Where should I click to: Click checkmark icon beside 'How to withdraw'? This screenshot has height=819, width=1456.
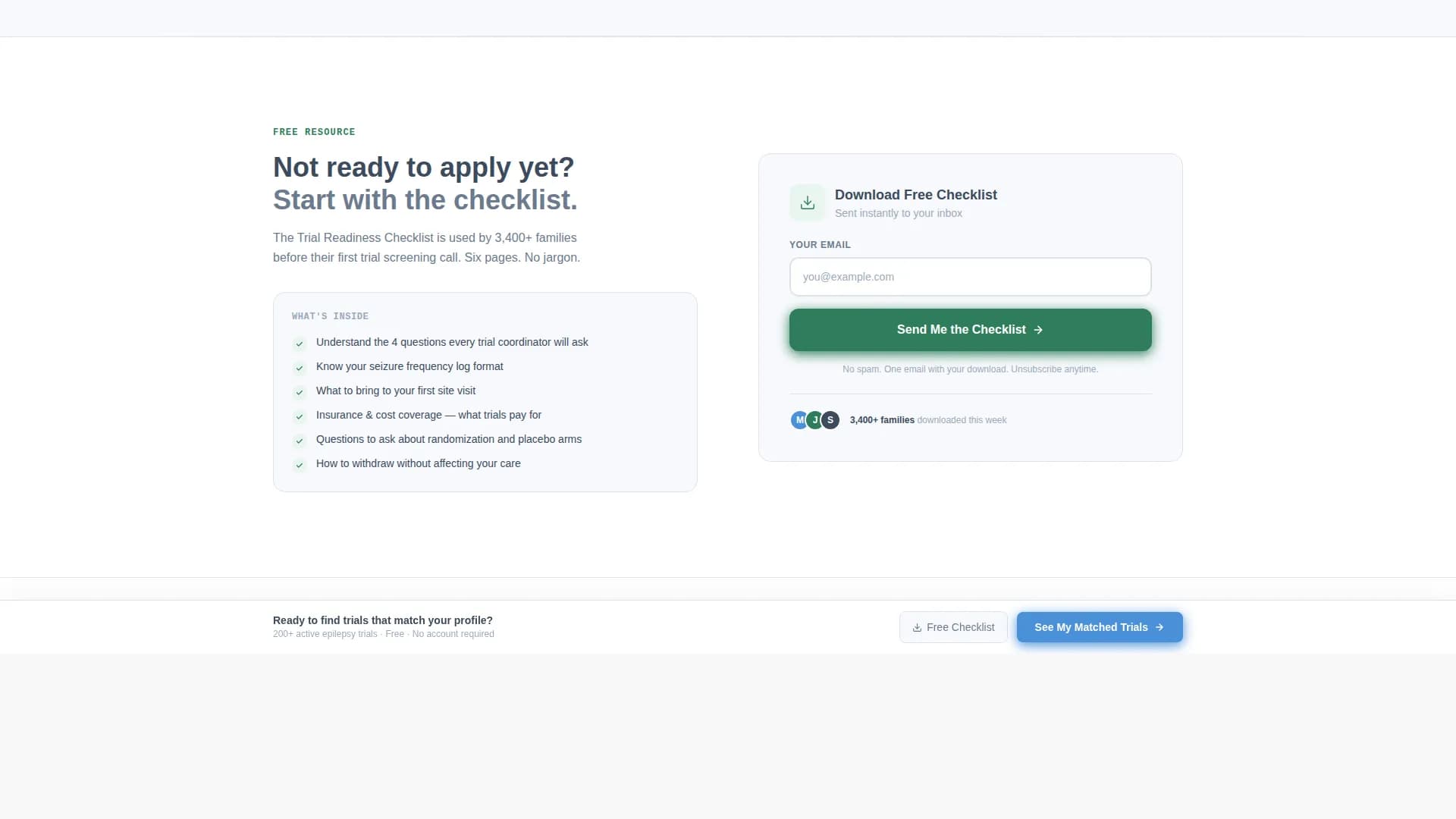pyautogui.click(x=300, y=465)
